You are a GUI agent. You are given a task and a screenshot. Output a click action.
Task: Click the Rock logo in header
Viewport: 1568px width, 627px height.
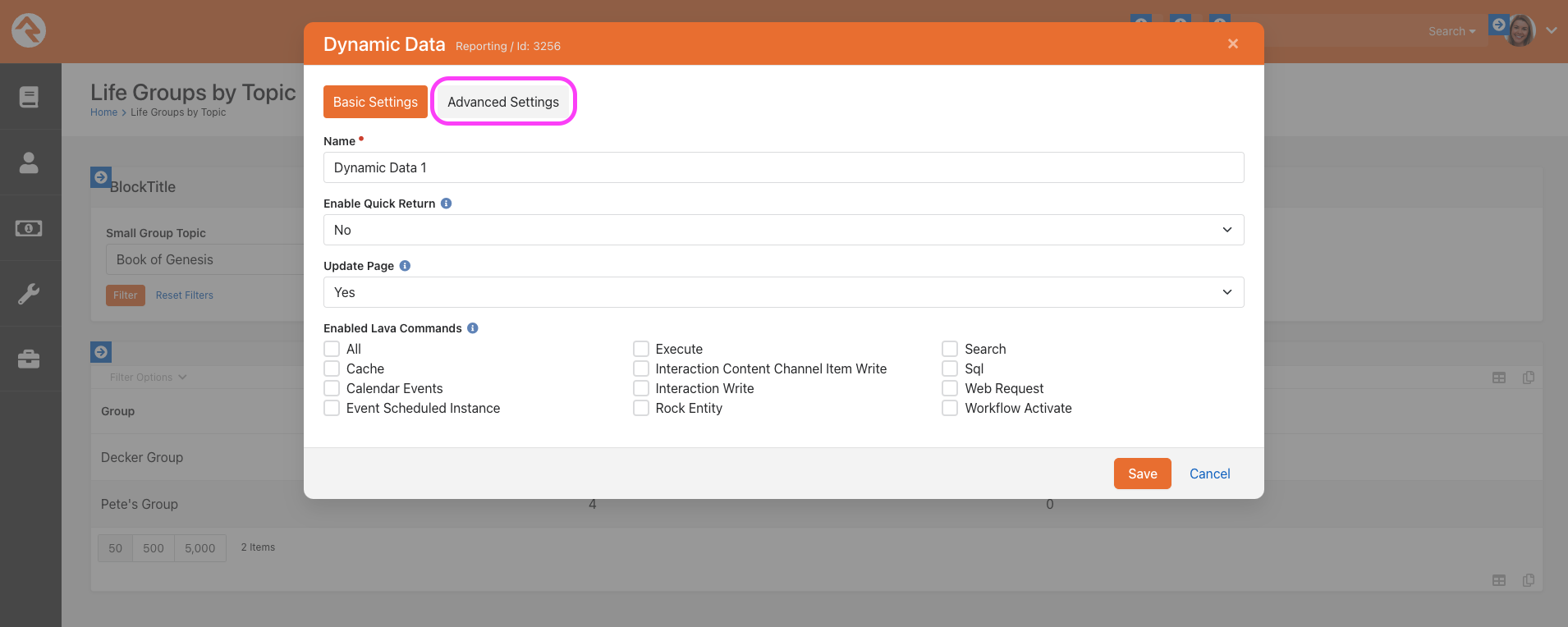29,31
